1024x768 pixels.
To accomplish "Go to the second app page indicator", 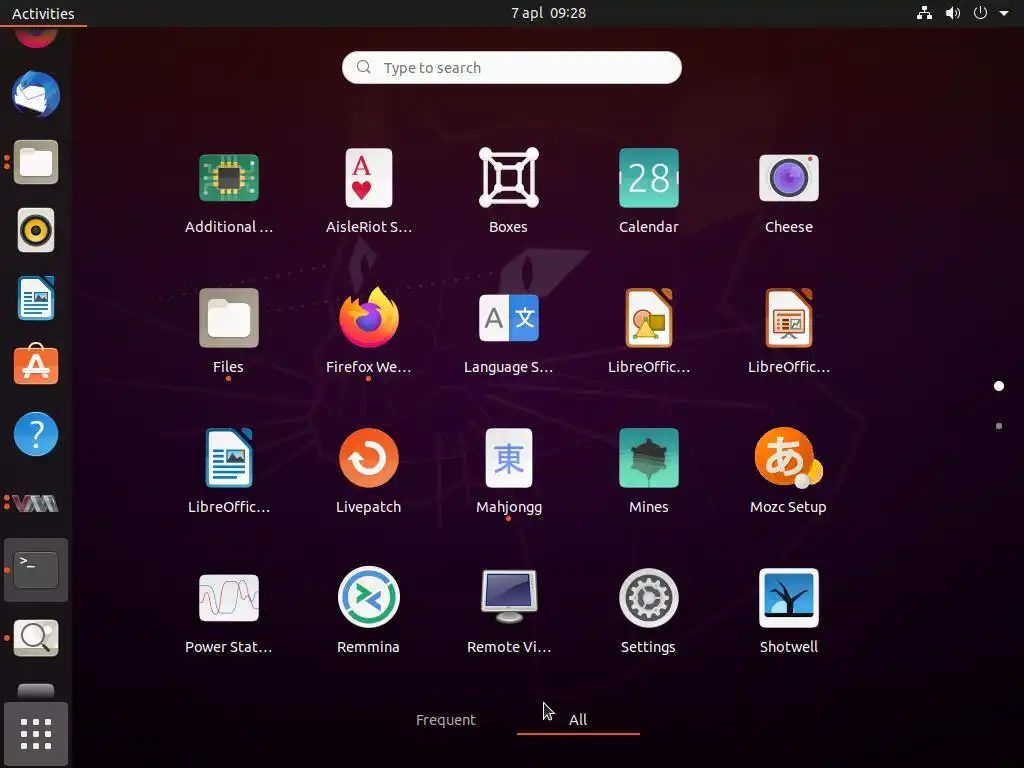I will click(999, 426).
